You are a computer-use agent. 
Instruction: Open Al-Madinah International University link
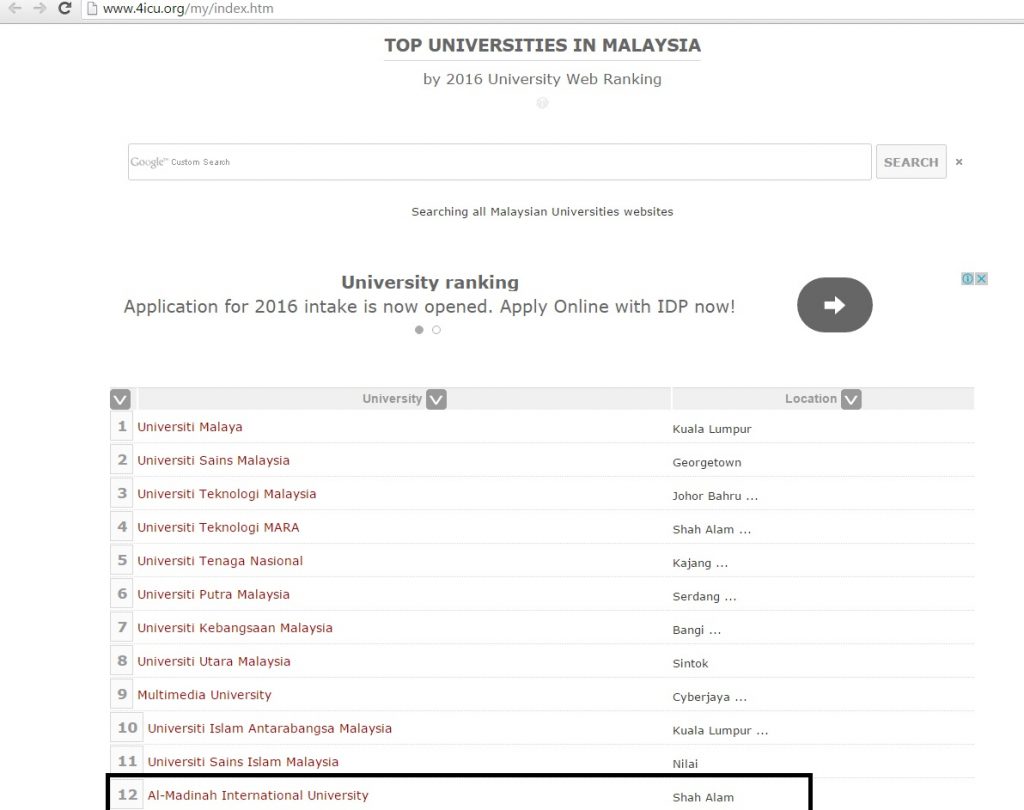258,796
